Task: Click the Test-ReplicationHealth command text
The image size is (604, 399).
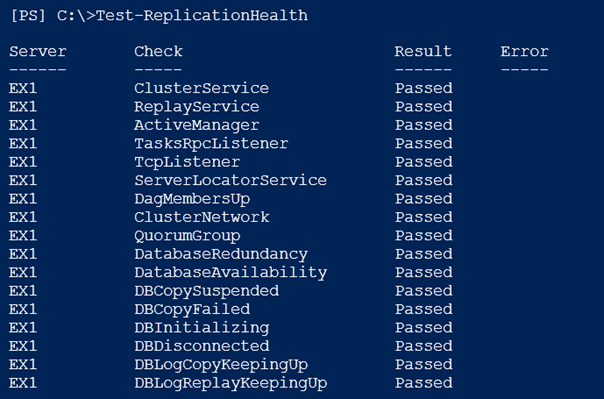Action: (x=202, y=16)
